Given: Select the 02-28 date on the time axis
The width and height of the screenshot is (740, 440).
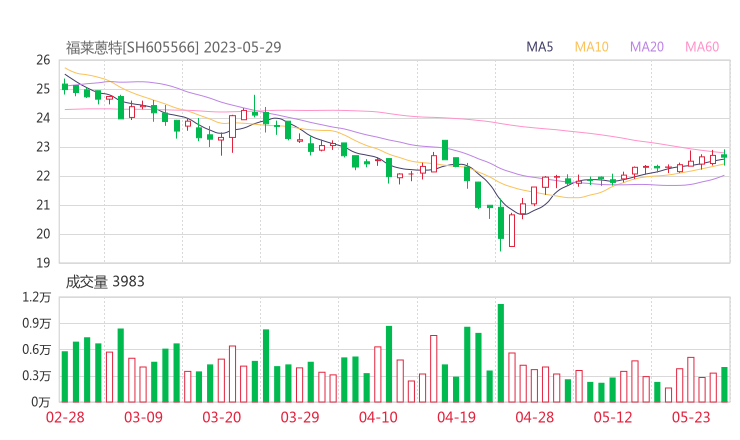Looking at the screenshot, I should [65, 417].
